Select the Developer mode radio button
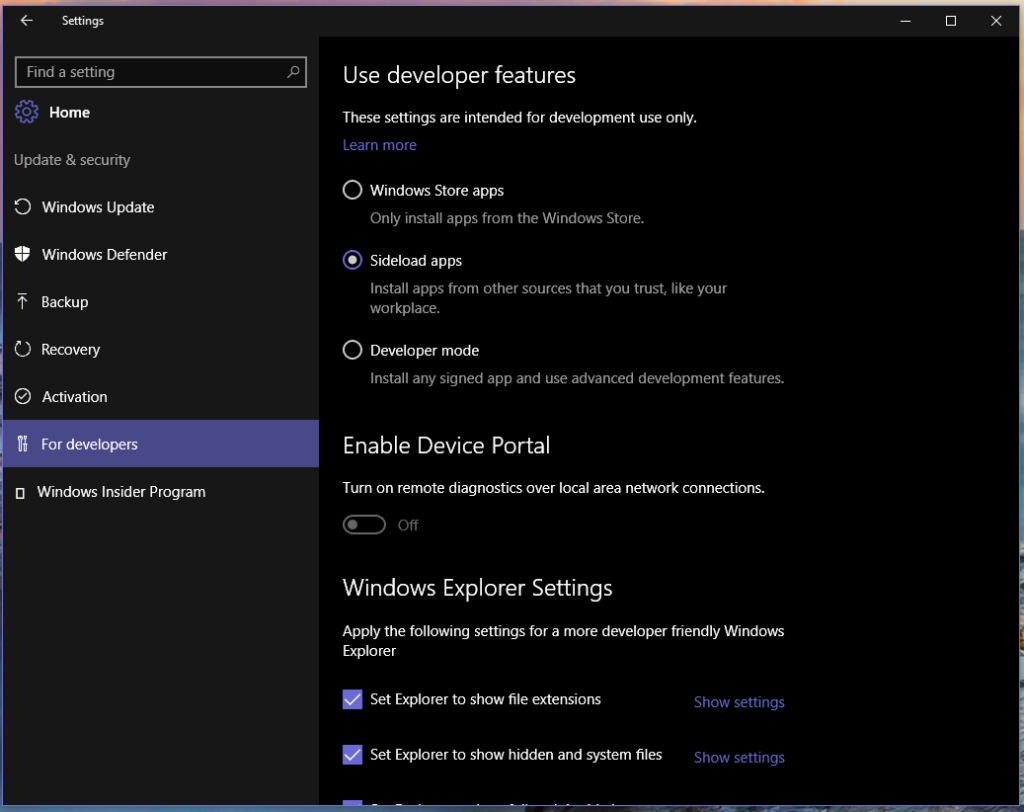 click(352, 350)
